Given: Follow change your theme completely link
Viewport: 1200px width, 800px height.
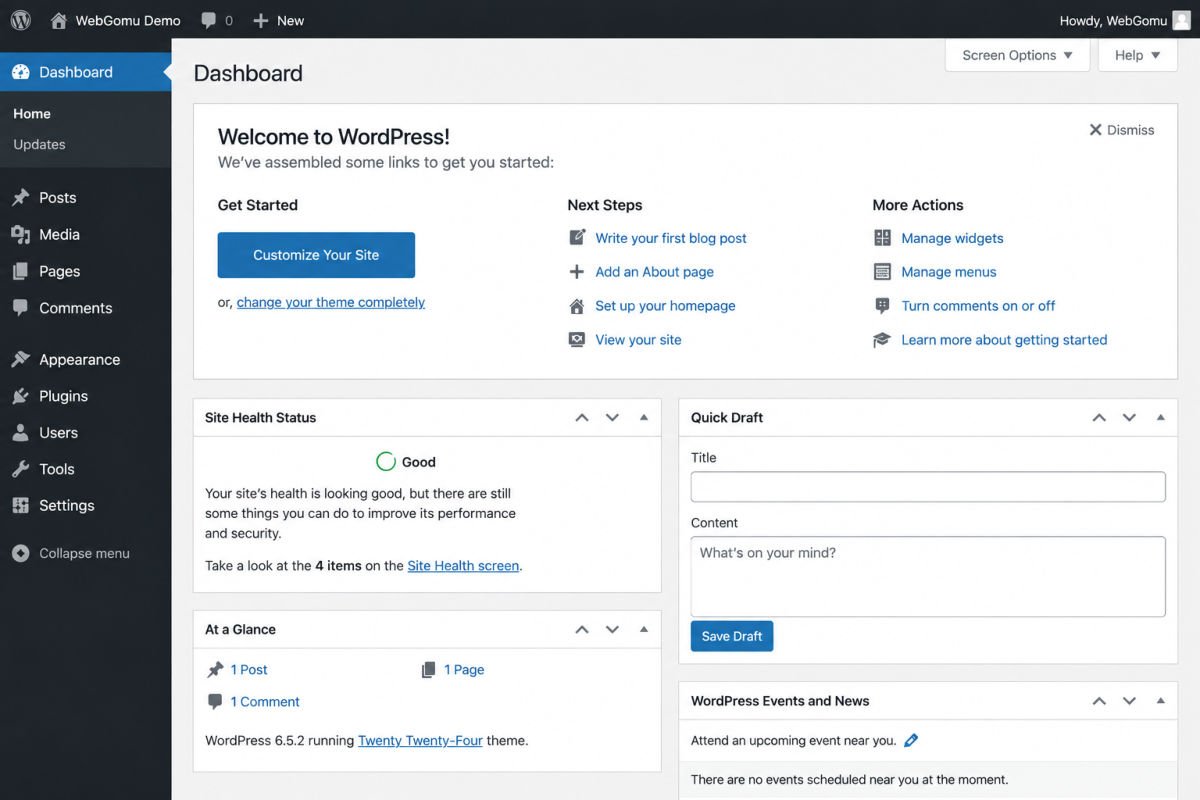Looking at the screenshot, I should [331, 302].
